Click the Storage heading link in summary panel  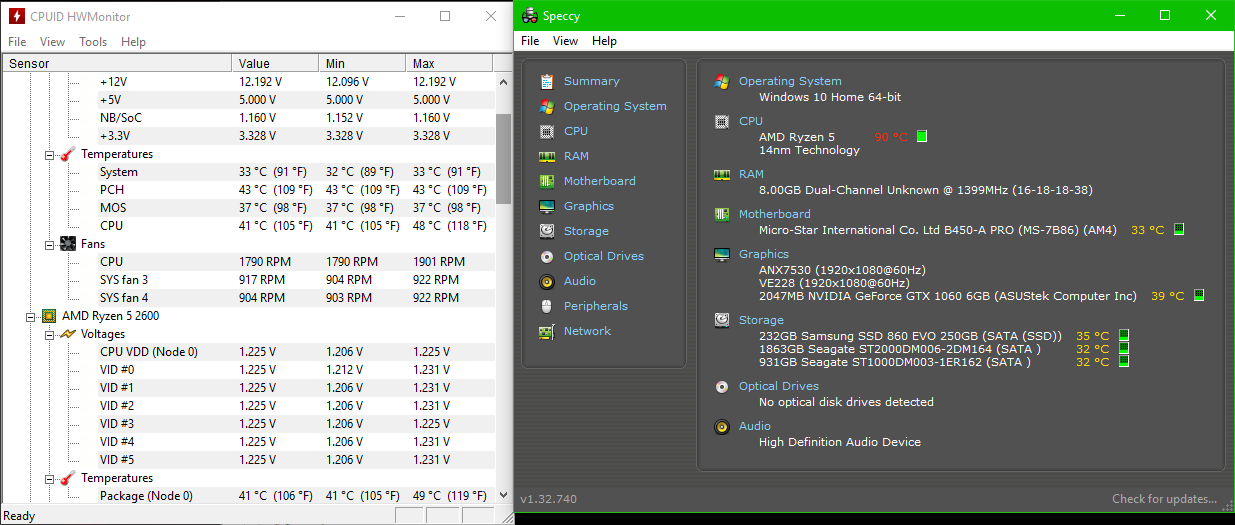tap(761, 320)
